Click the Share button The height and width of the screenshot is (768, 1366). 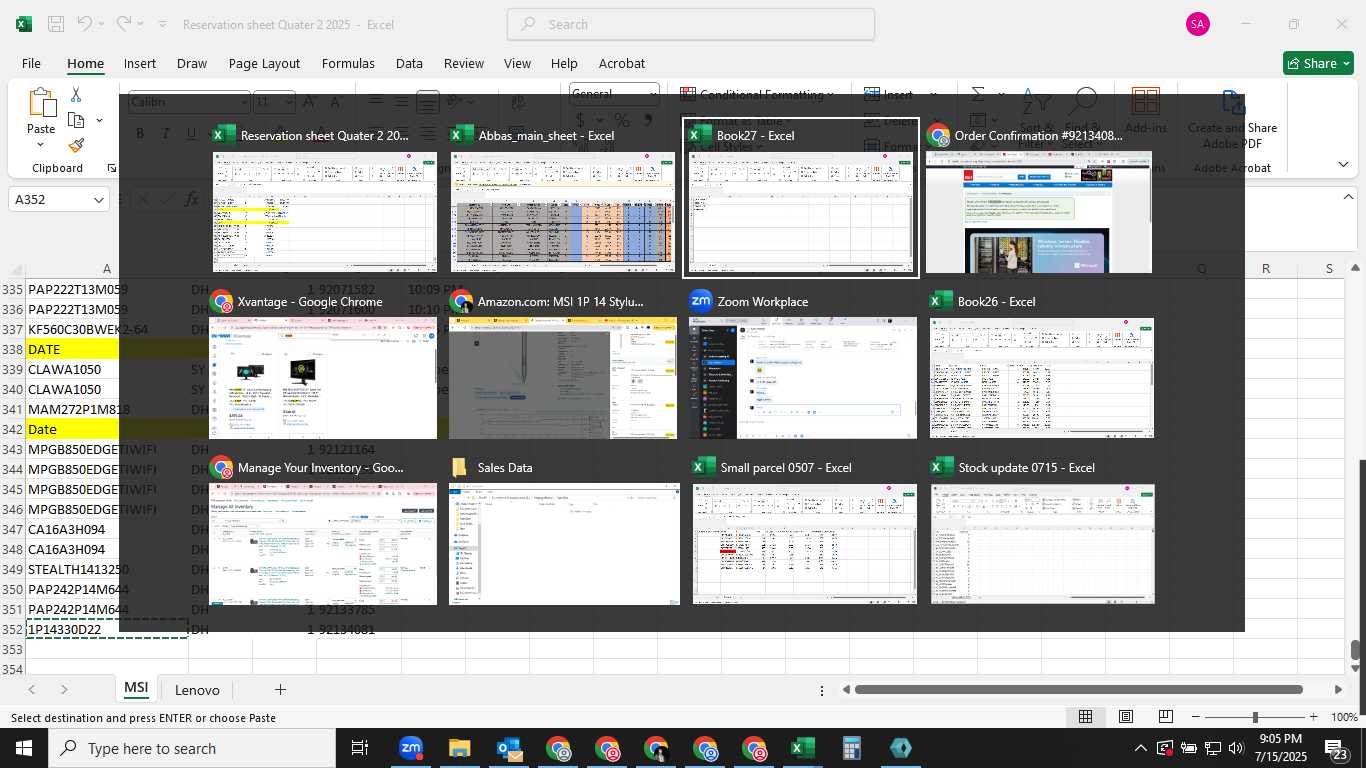click(x=1318, y=63)
